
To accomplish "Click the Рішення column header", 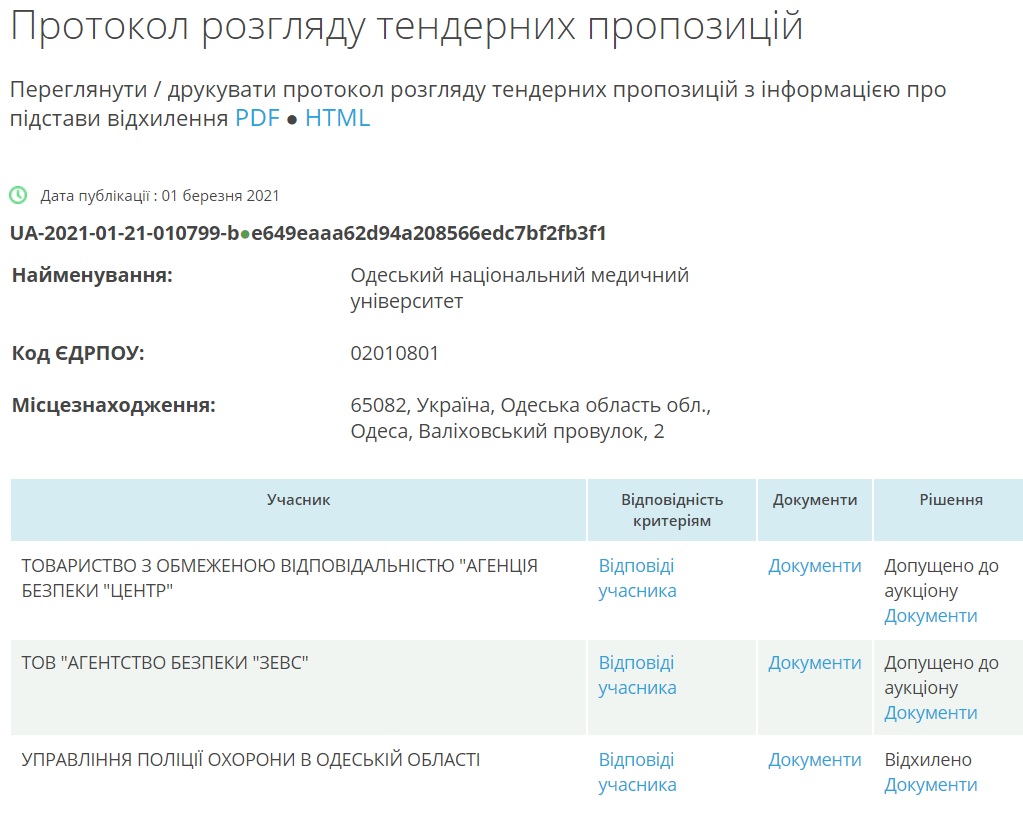I will point(950,500).
